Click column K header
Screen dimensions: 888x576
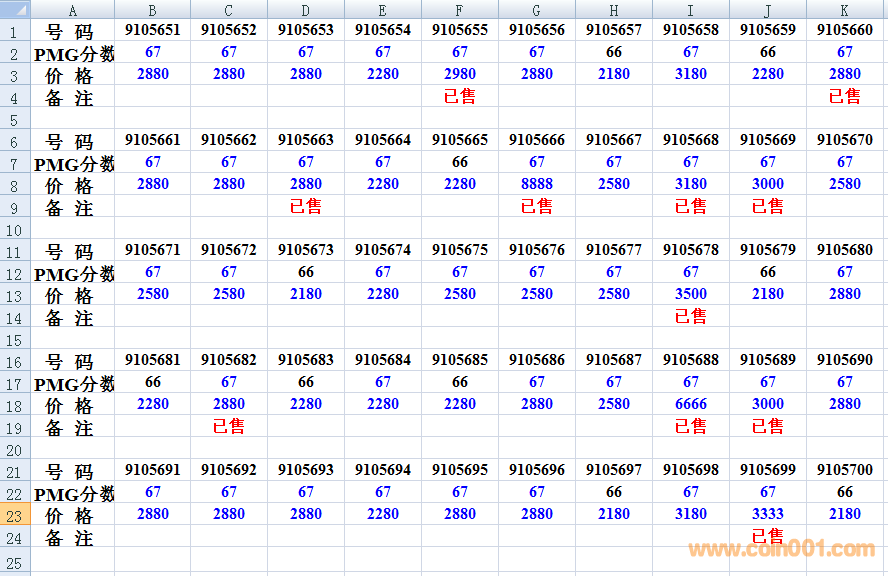pyautogui.click(x=845, y=10)
